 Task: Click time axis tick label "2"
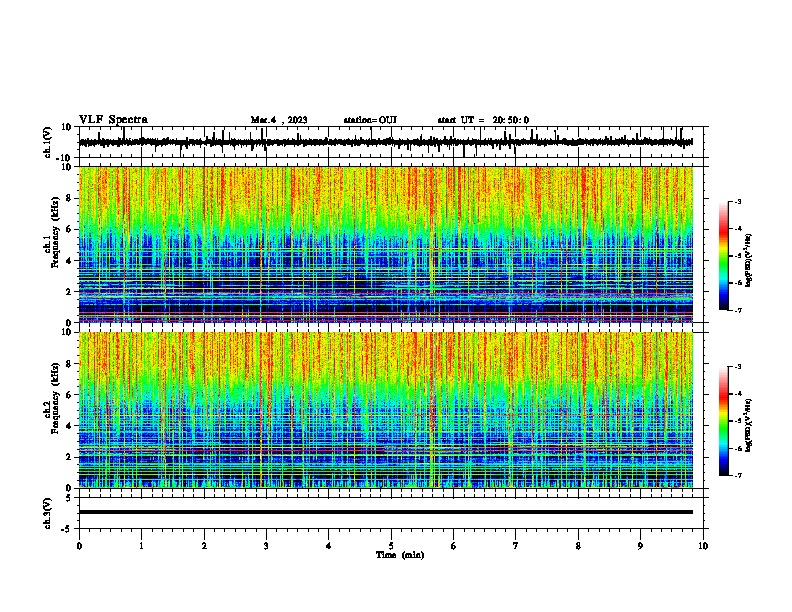tap(204, 546)
